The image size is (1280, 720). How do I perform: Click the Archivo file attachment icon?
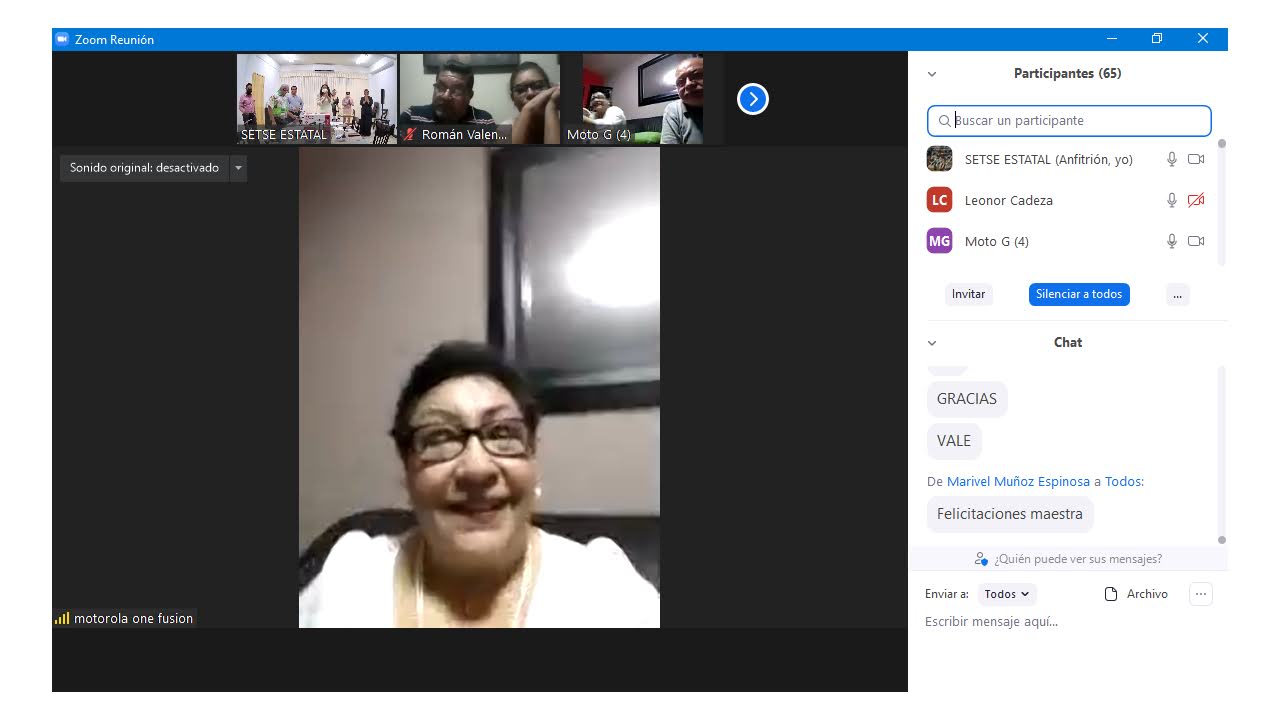click(x=1110, y=594)
